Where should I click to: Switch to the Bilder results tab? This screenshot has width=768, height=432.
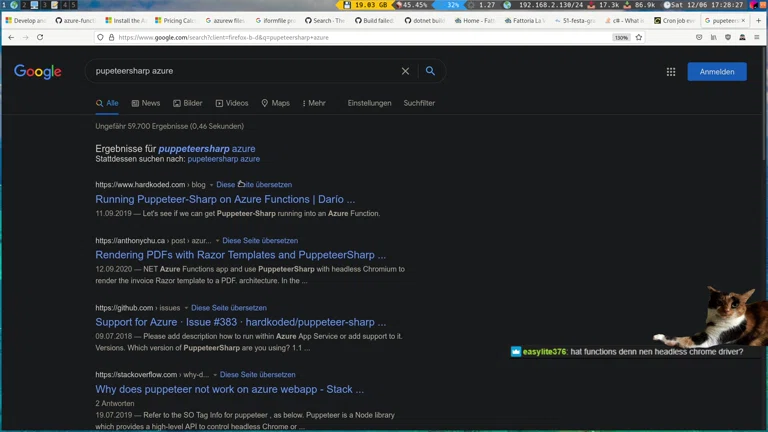188,103
